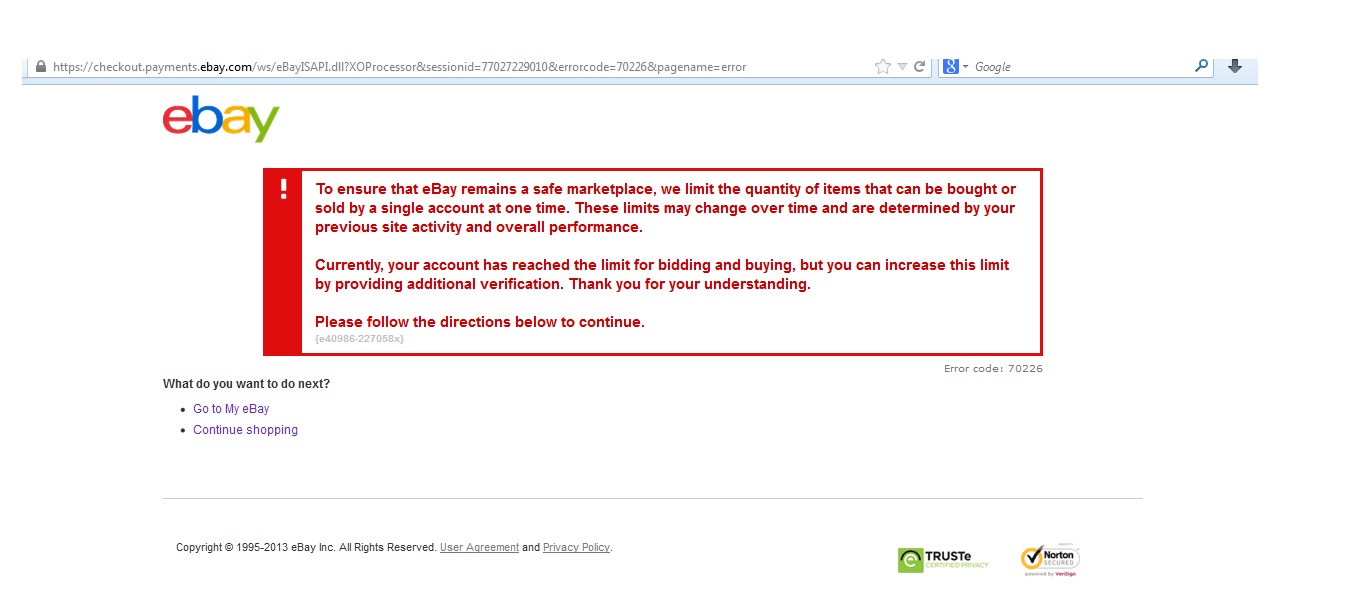
Task: Click the Google search engine icon
Action: (950, 67)
